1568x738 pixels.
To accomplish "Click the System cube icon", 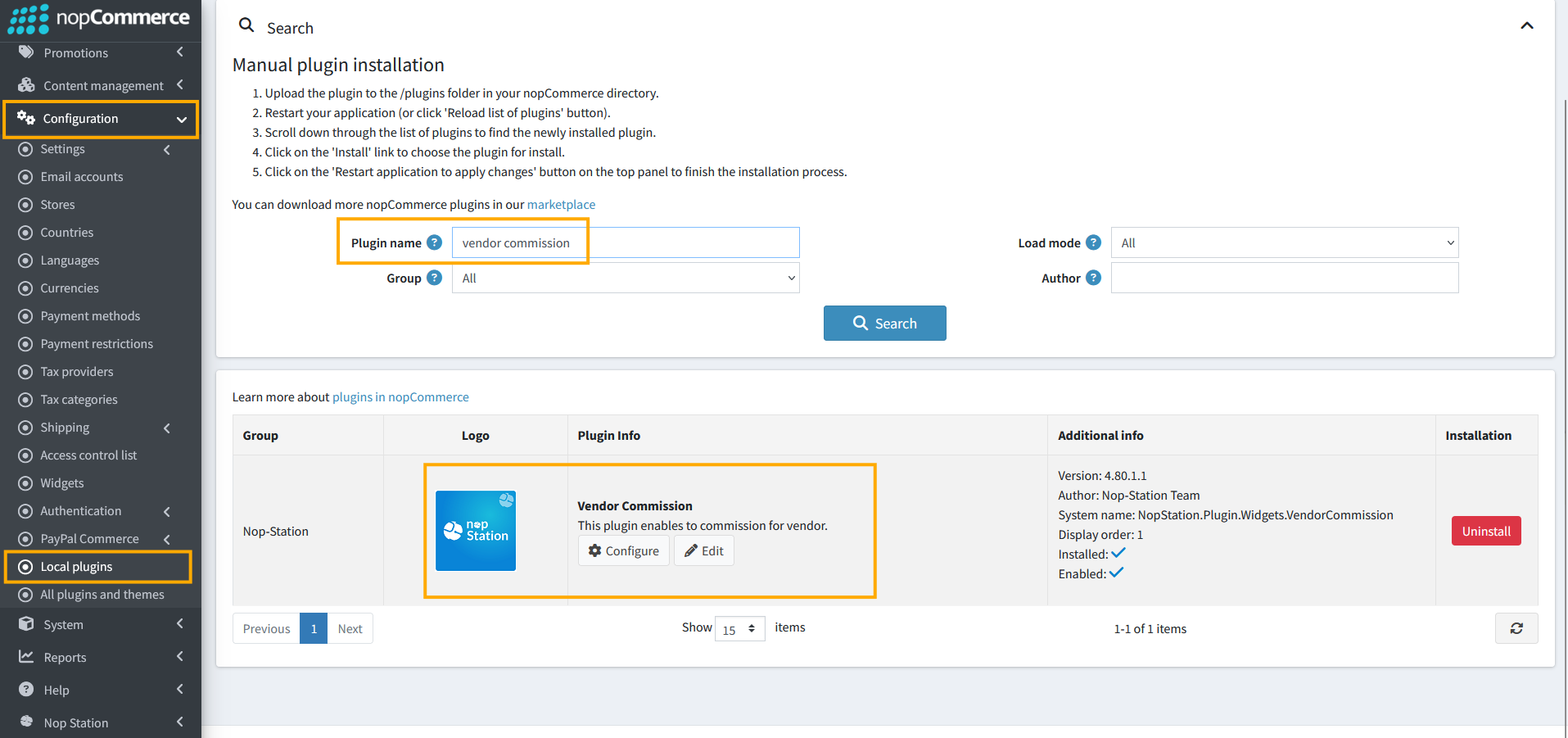I will point(26,624).
